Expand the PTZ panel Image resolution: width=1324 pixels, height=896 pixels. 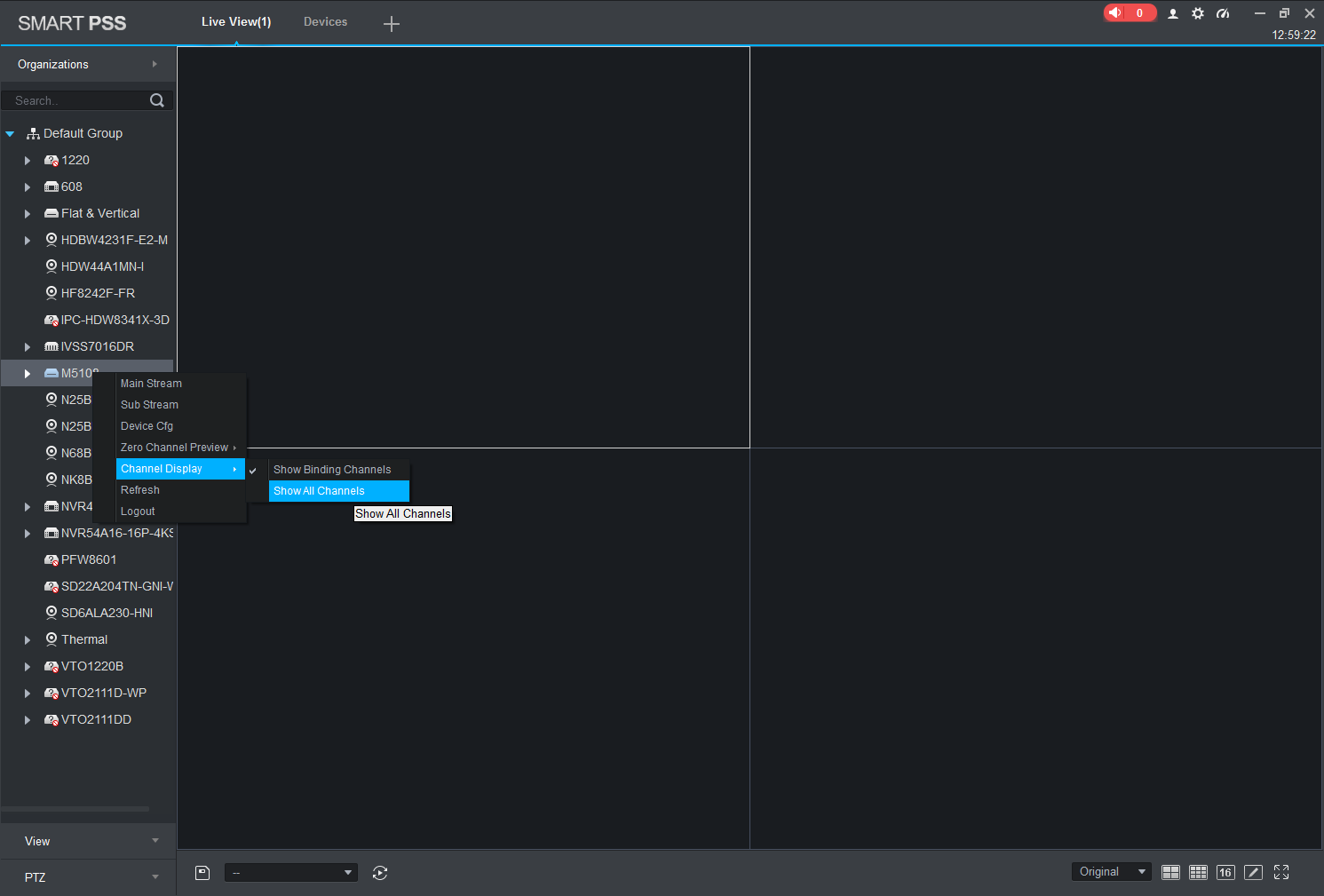tap(155, 877)
